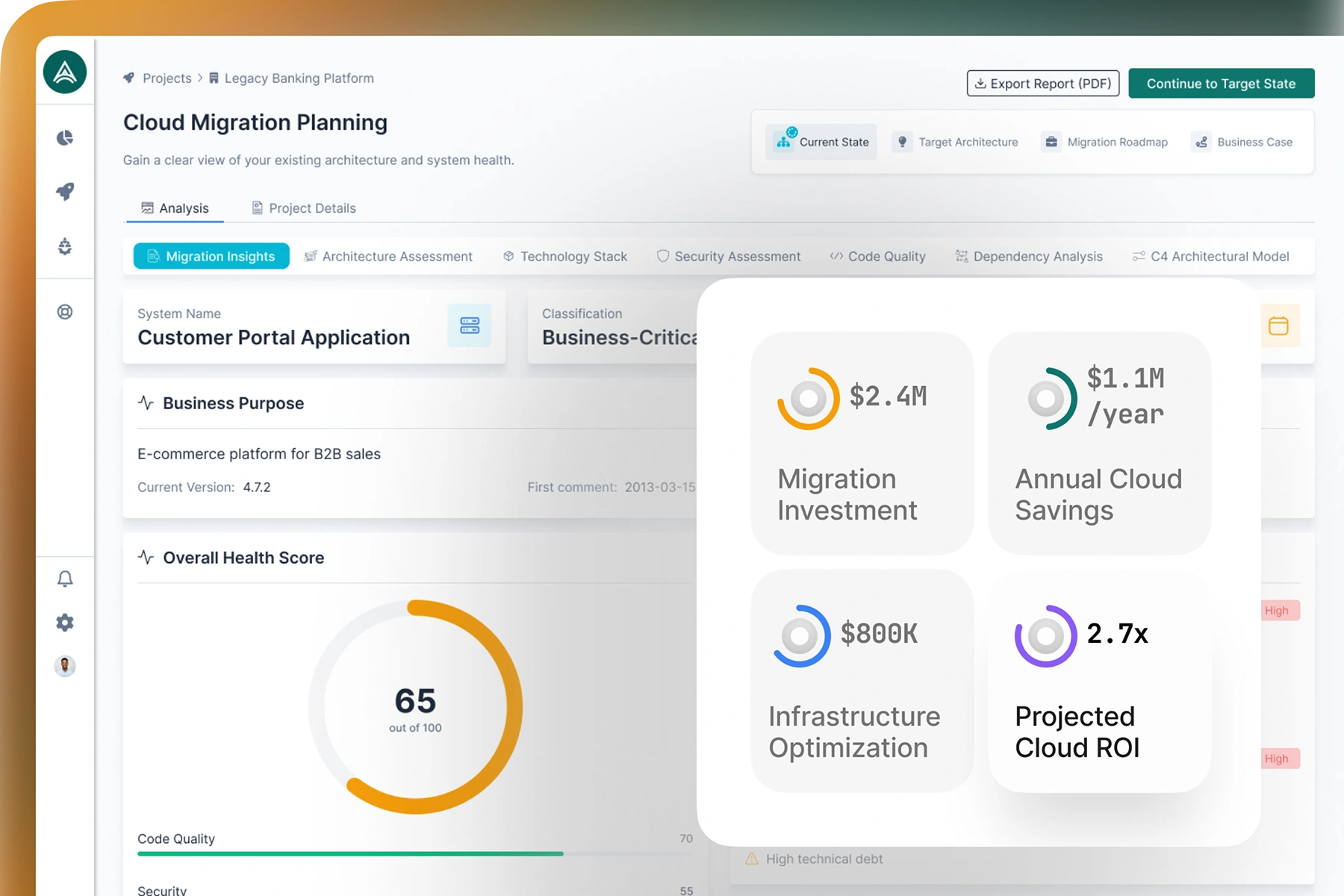Click the server icon beside Customer Portal Application
The height and width of the screenshot is (896, 1344).
470,326
